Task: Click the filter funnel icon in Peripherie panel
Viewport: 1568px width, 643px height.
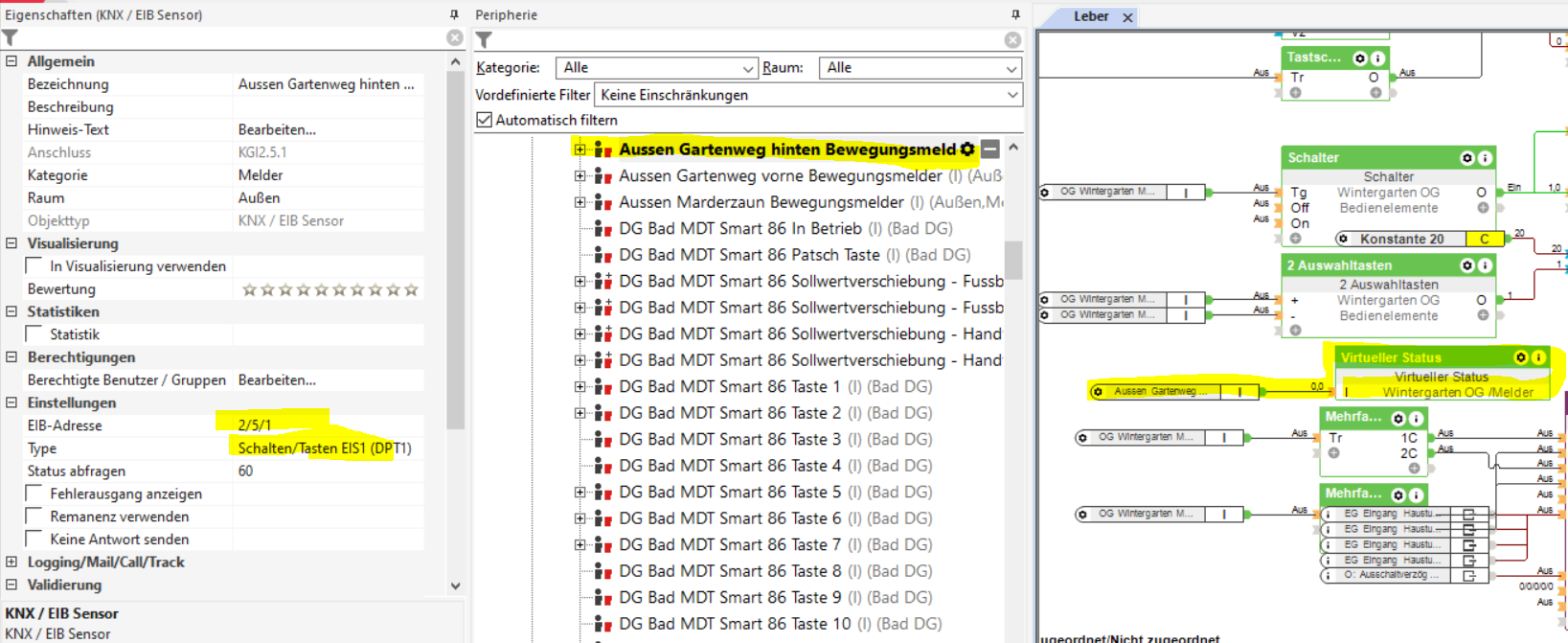Action: 485,40
